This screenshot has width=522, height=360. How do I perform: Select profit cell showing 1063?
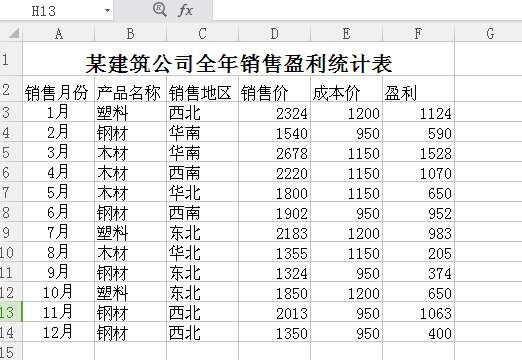[418, 312]
